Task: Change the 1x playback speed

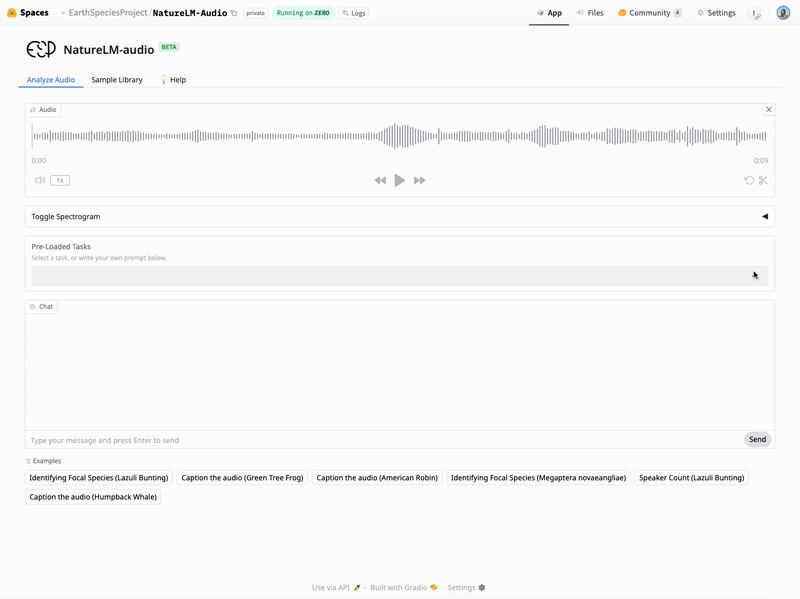Action: (59, 180)
